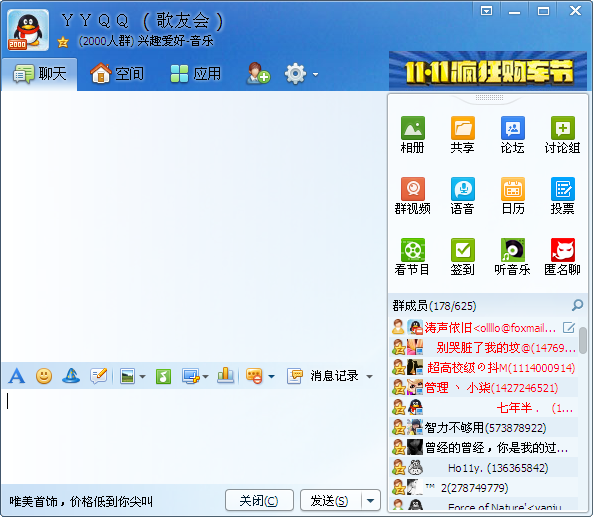Screen dimensions: 593x517
Task: Select member 管理丶小柒
Action: pos(484,387)
